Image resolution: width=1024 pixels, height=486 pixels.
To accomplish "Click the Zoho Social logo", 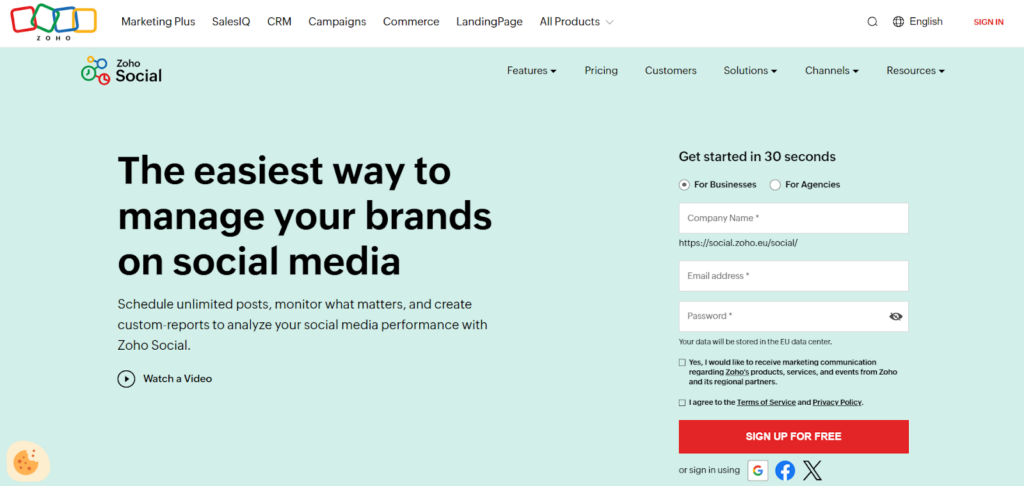I will [x=121, y=70].
